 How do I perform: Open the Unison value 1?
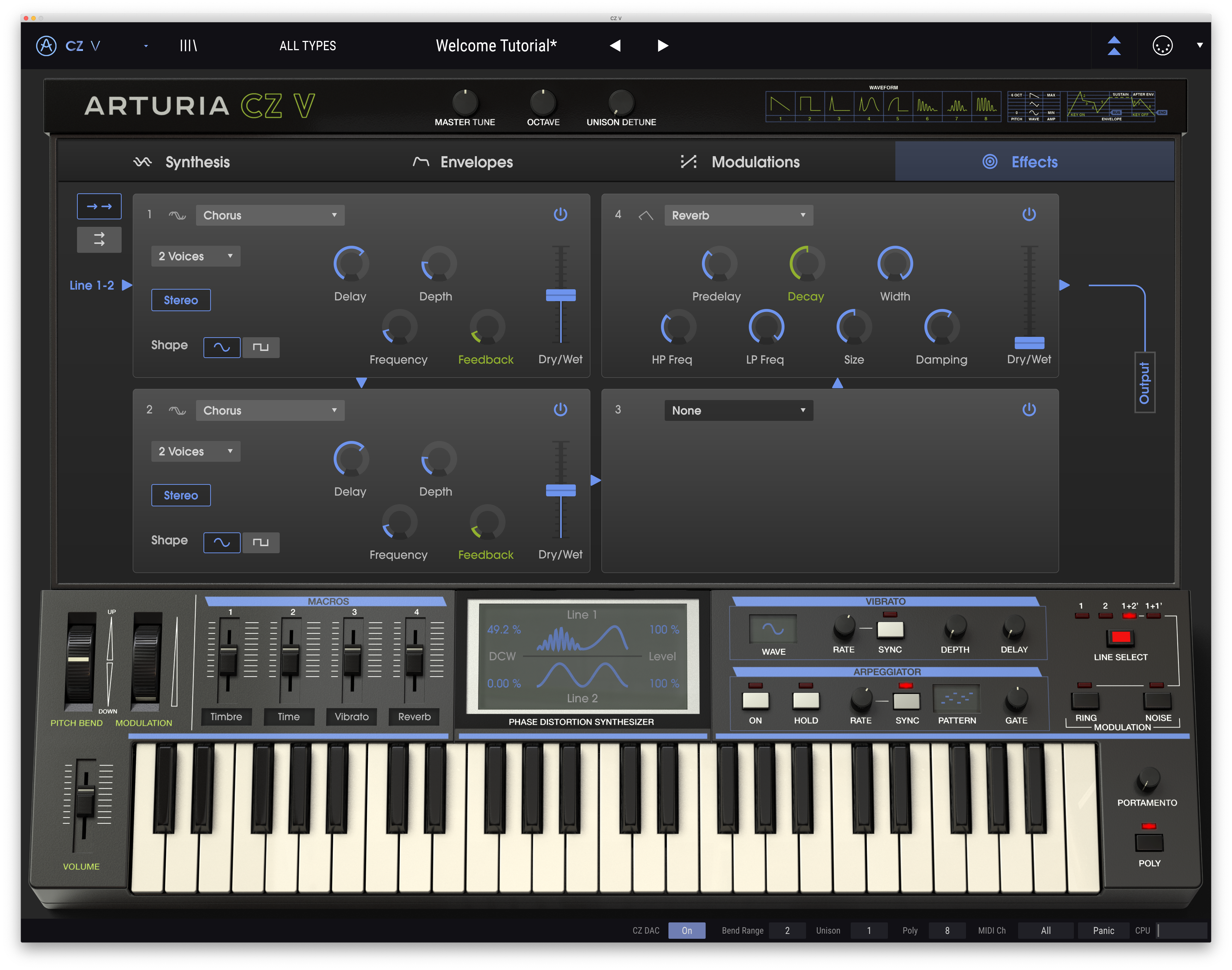click(x=869, y=930)
